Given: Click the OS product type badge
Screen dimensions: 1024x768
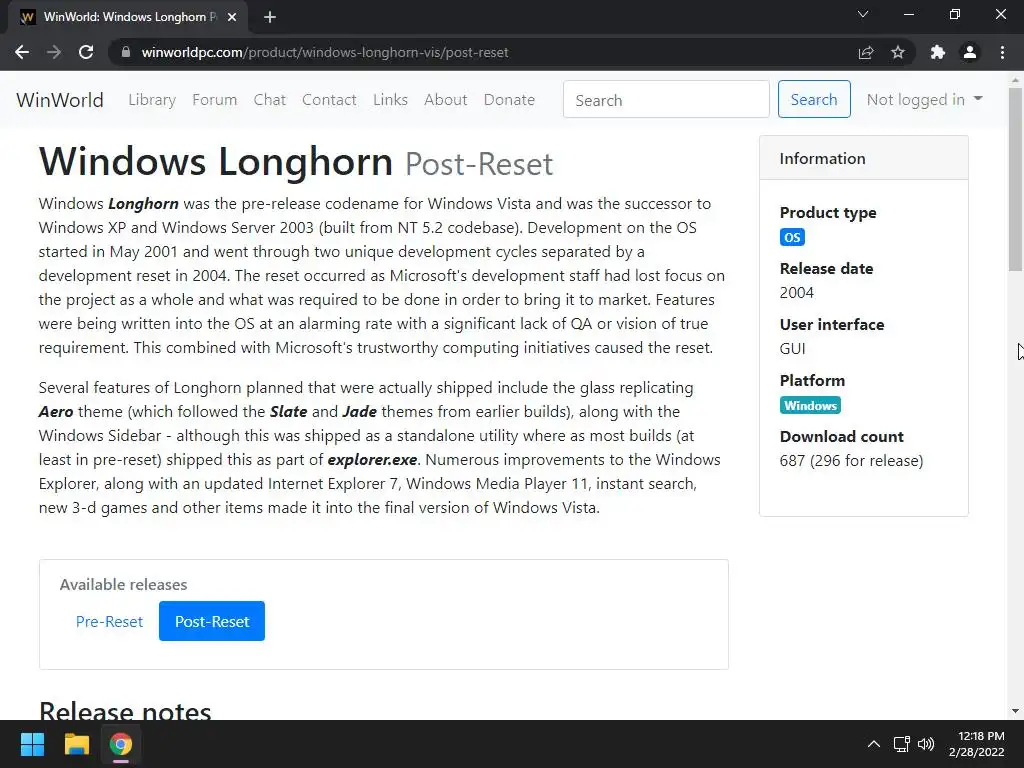Looking at the screenshot, I should (x=792, y=237).
